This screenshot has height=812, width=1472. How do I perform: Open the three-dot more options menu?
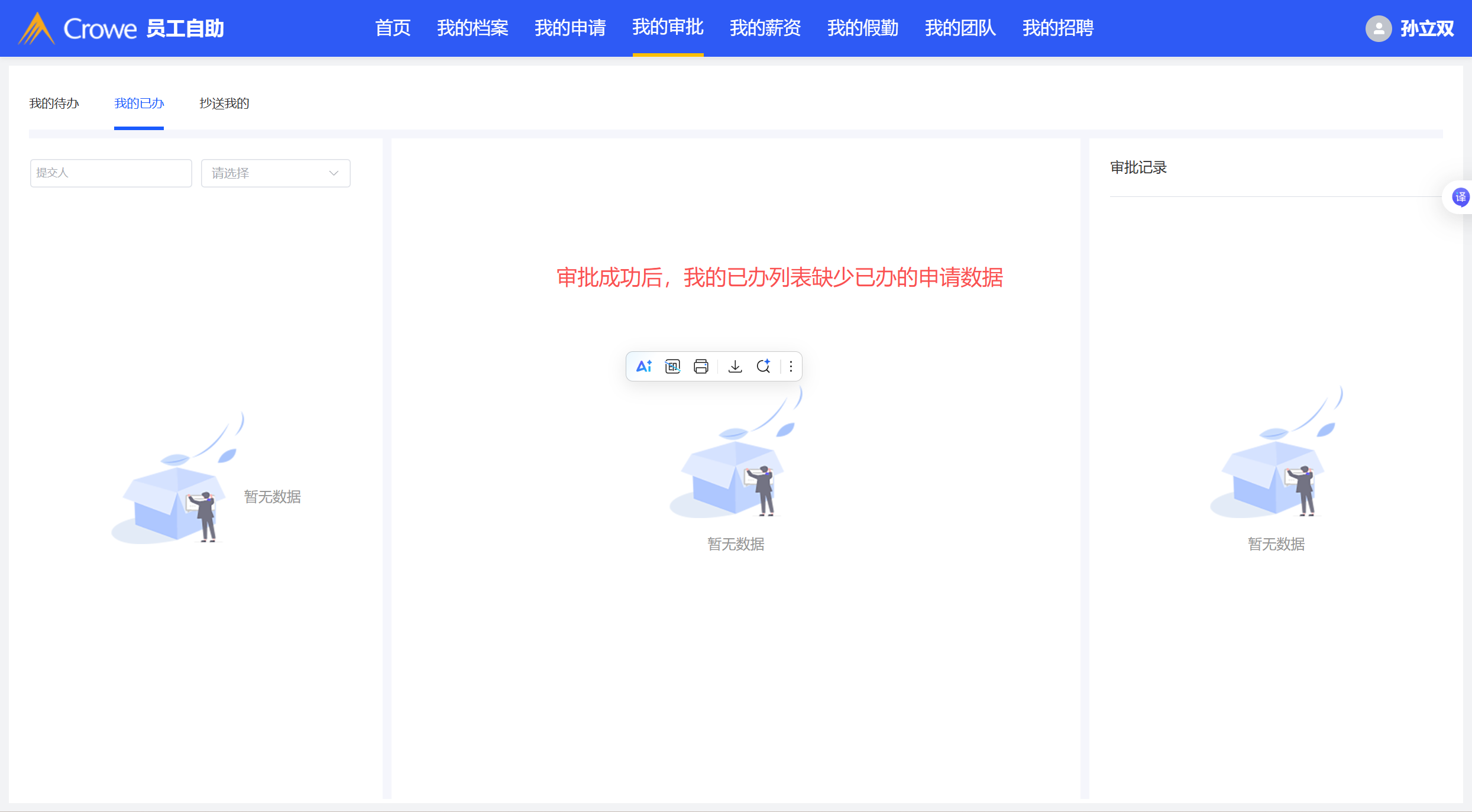click(x=791, y=367)
